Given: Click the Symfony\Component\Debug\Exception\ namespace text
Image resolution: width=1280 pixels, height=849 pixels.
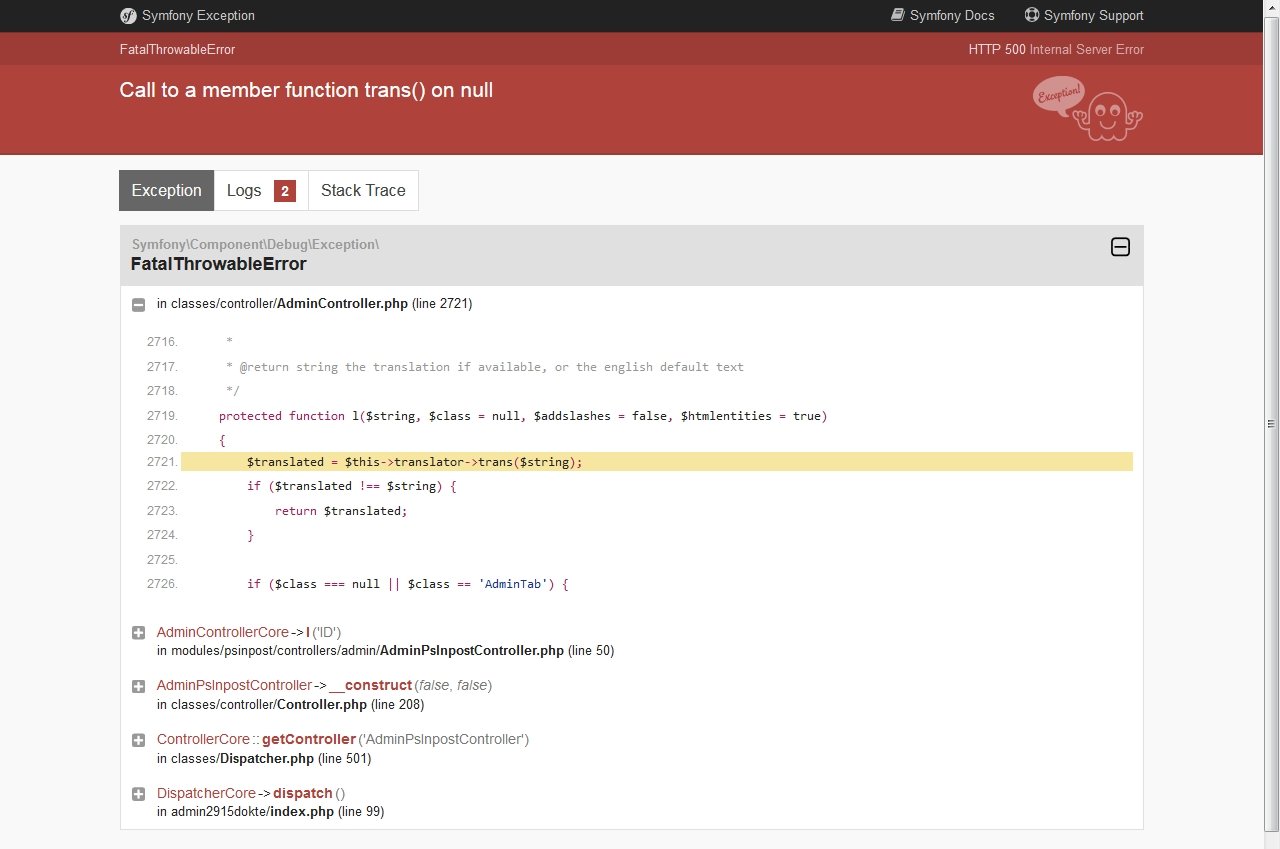Looking at the screenshot, I should pos(255,244).
